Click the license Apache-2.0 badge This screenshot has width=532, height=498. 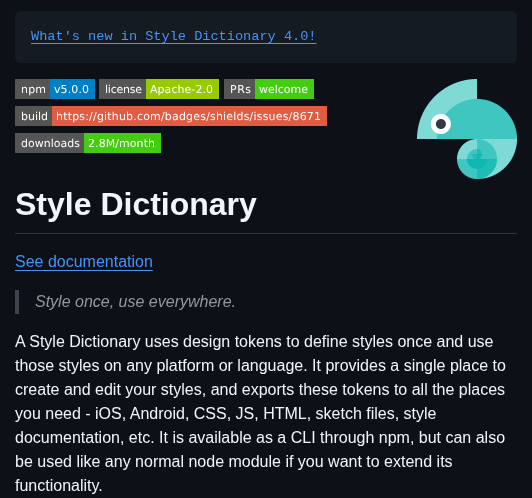coord(159,89)
